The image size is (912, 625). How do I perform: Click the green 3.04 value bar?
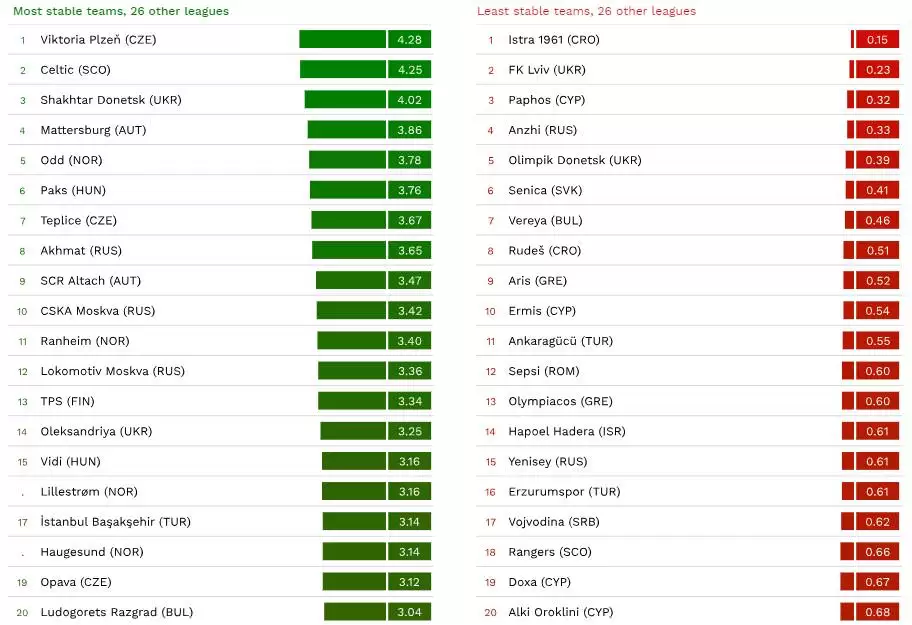[x=409, y=612]
